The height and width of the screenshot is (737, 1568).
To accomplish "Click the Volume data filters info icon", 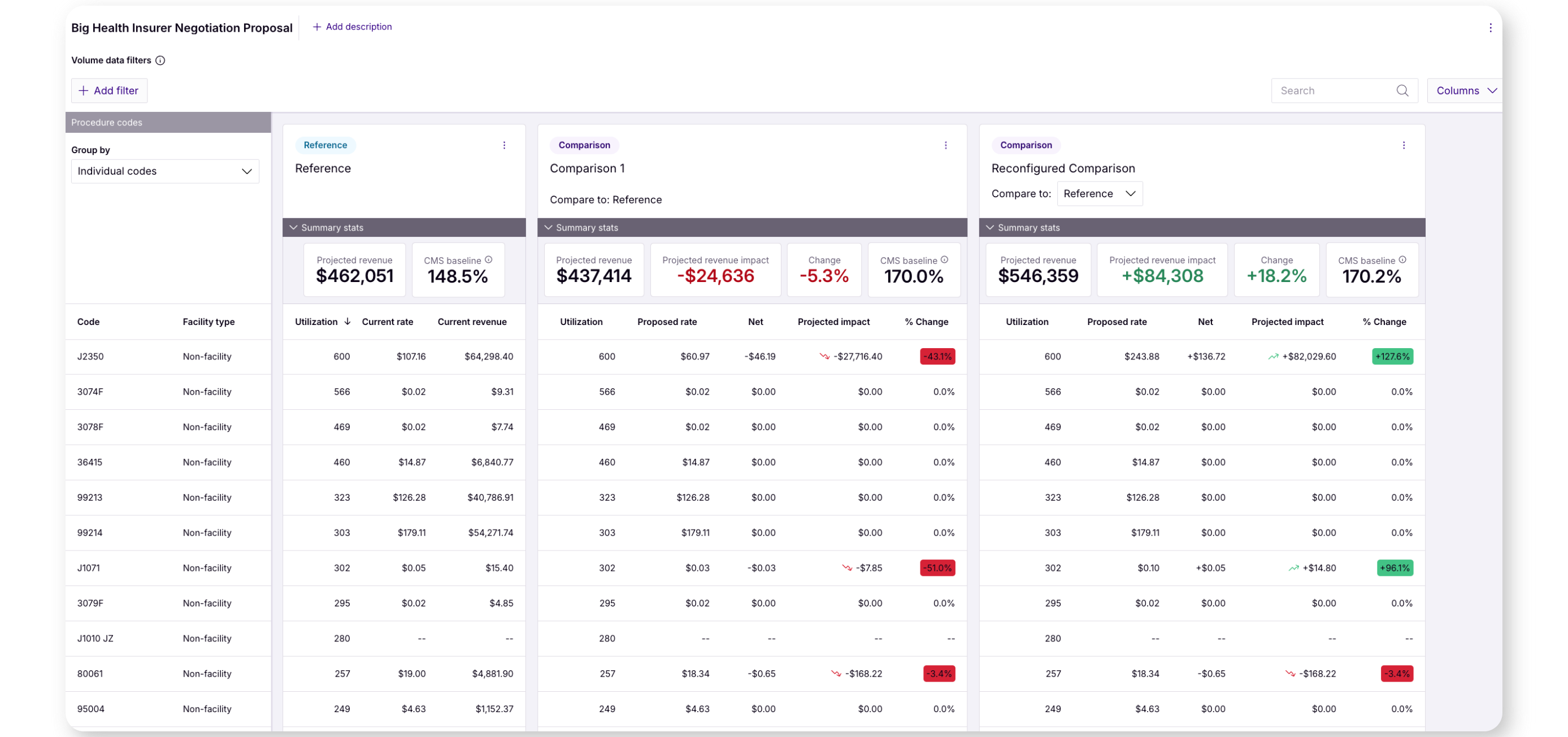I will 160,60.
